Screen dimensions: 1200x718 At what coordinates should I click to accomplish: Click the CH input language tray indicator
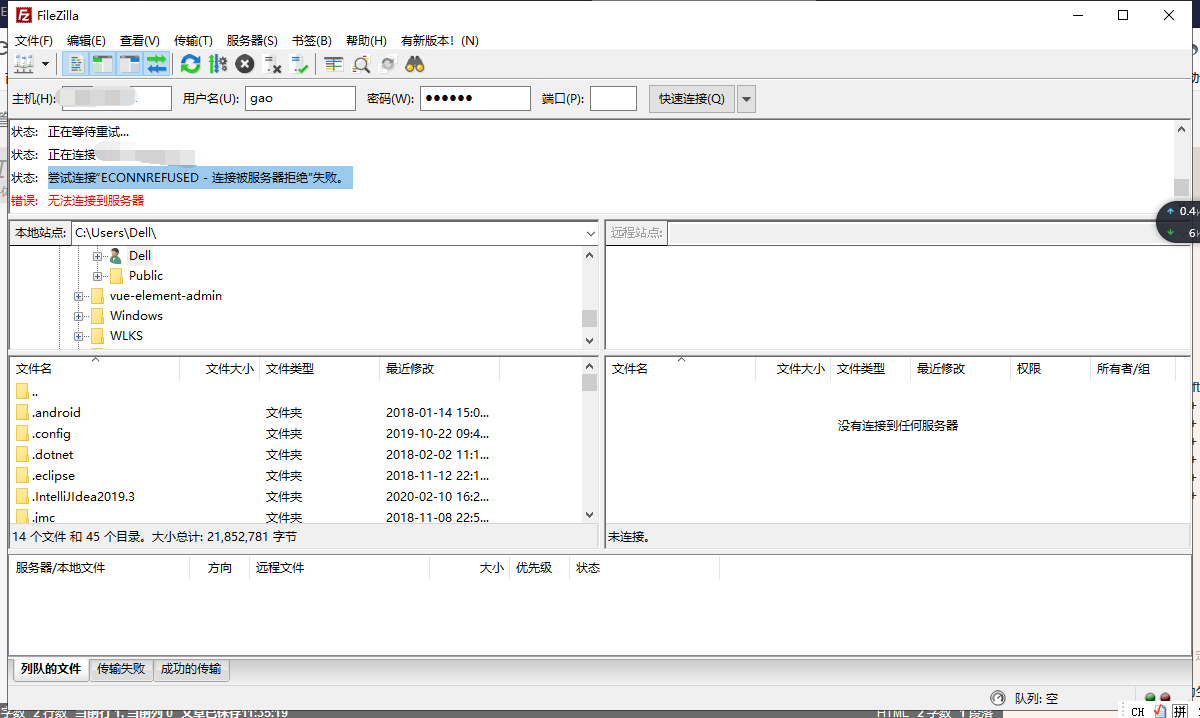[1138, 711]
